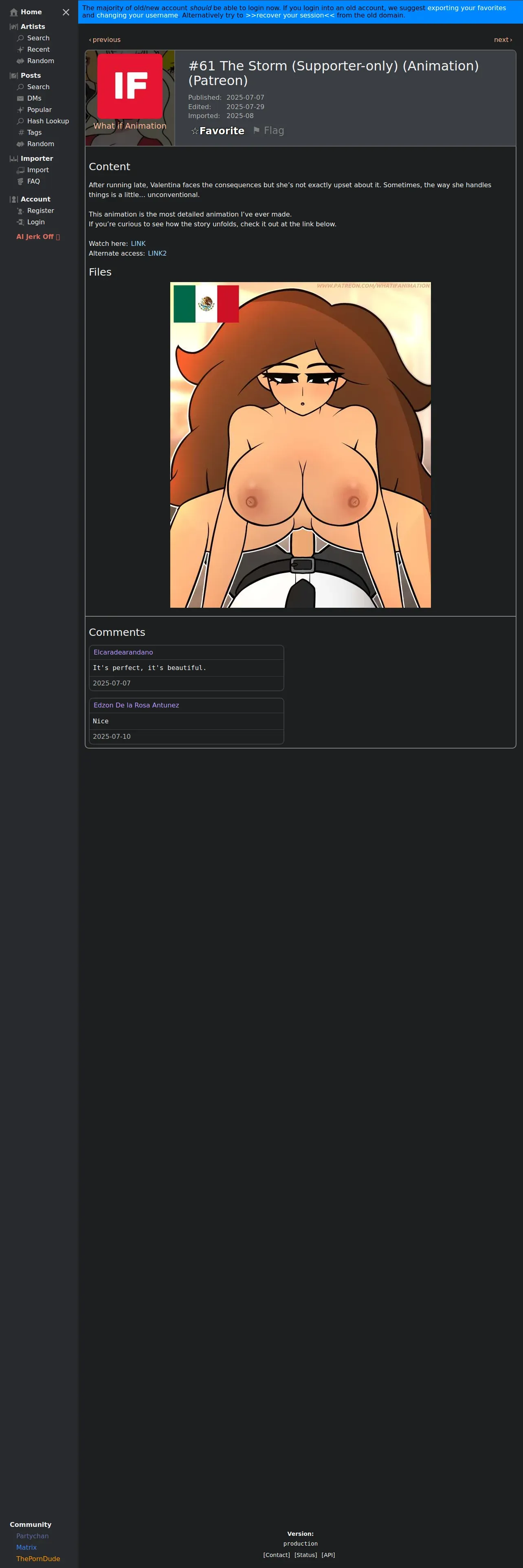Open the Import page icon
The image size is (523, 1568).
[x=20, y=171]
